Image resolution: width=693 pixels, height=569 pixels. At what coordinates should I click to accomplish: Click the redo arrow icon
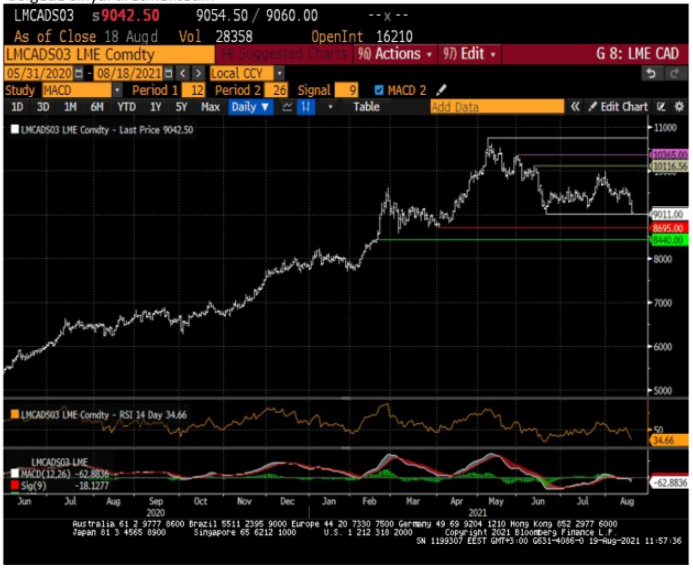click(x=674, y=73)
